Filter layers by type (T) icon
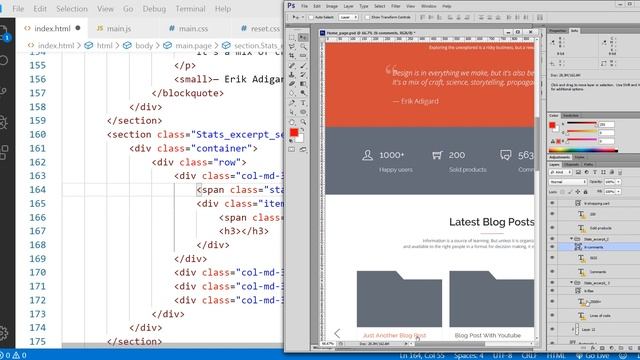The width and height of the screenshot is (640, 360). [595, 172]
